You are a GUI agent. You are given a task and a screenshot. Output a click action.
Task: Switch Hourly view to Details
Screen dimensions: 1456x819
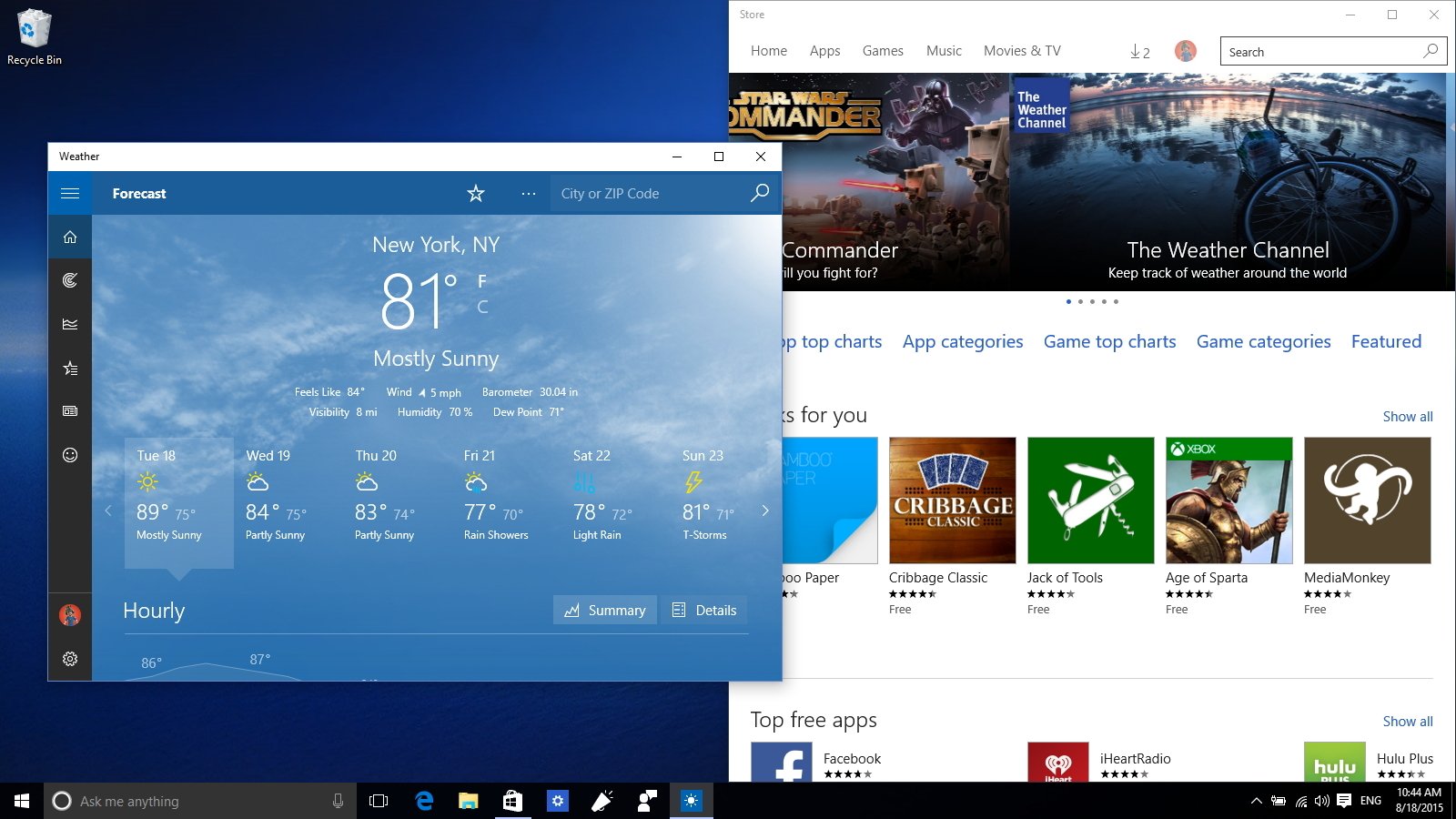click(704, 610)
